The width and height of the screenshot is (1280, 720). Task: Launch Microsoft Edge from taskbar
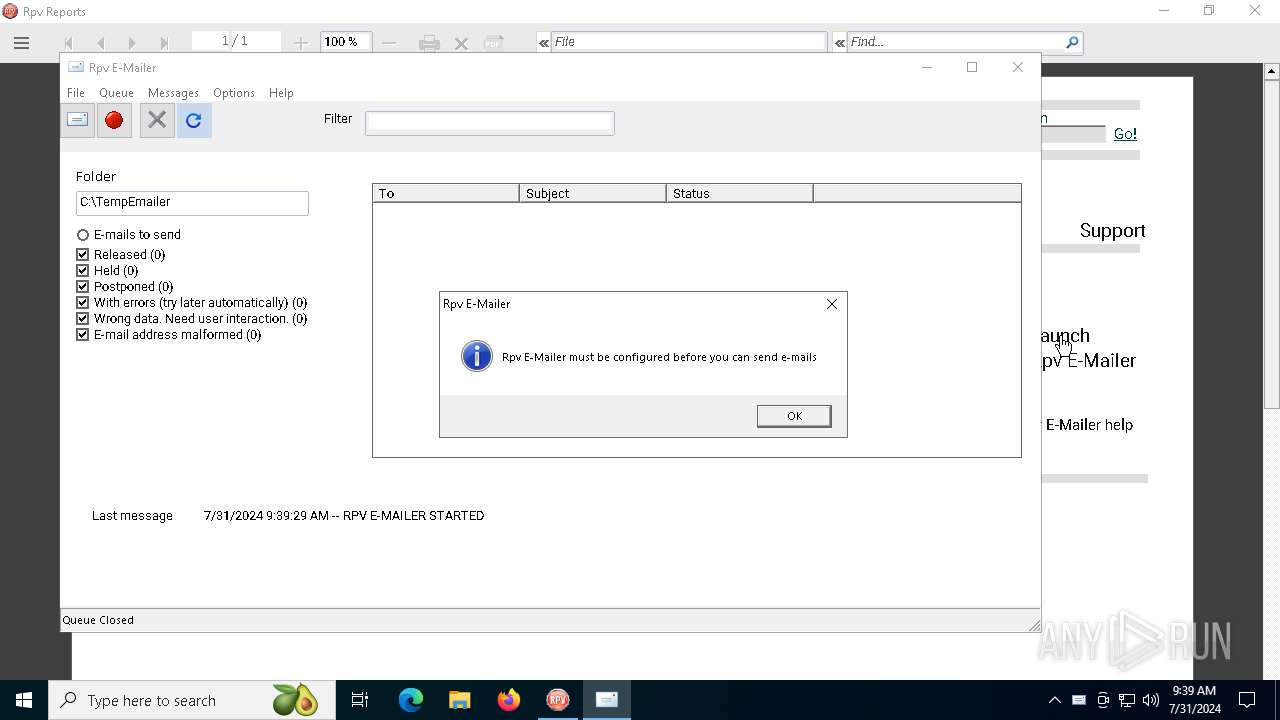[411, 700]
